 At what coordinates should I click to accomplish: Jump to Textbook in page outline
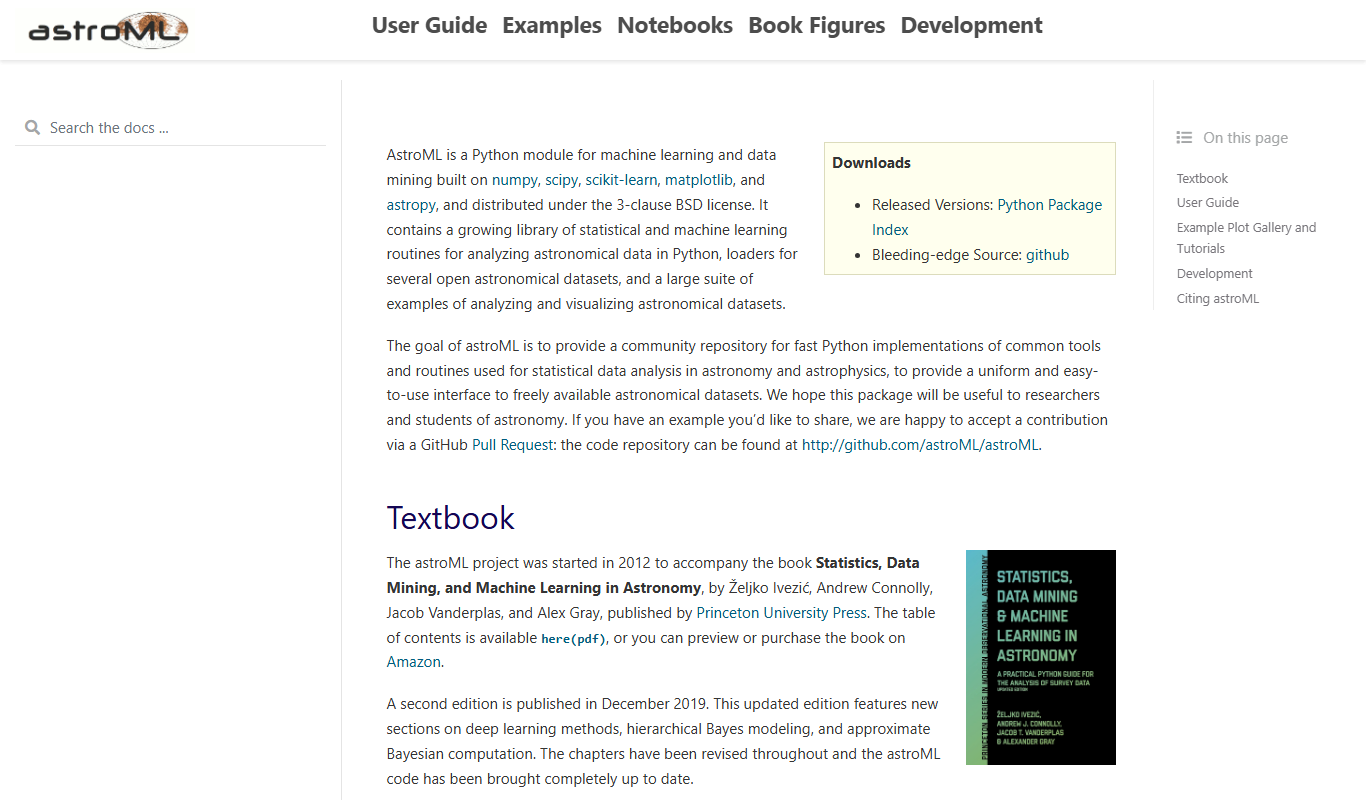pos(1202,178)
